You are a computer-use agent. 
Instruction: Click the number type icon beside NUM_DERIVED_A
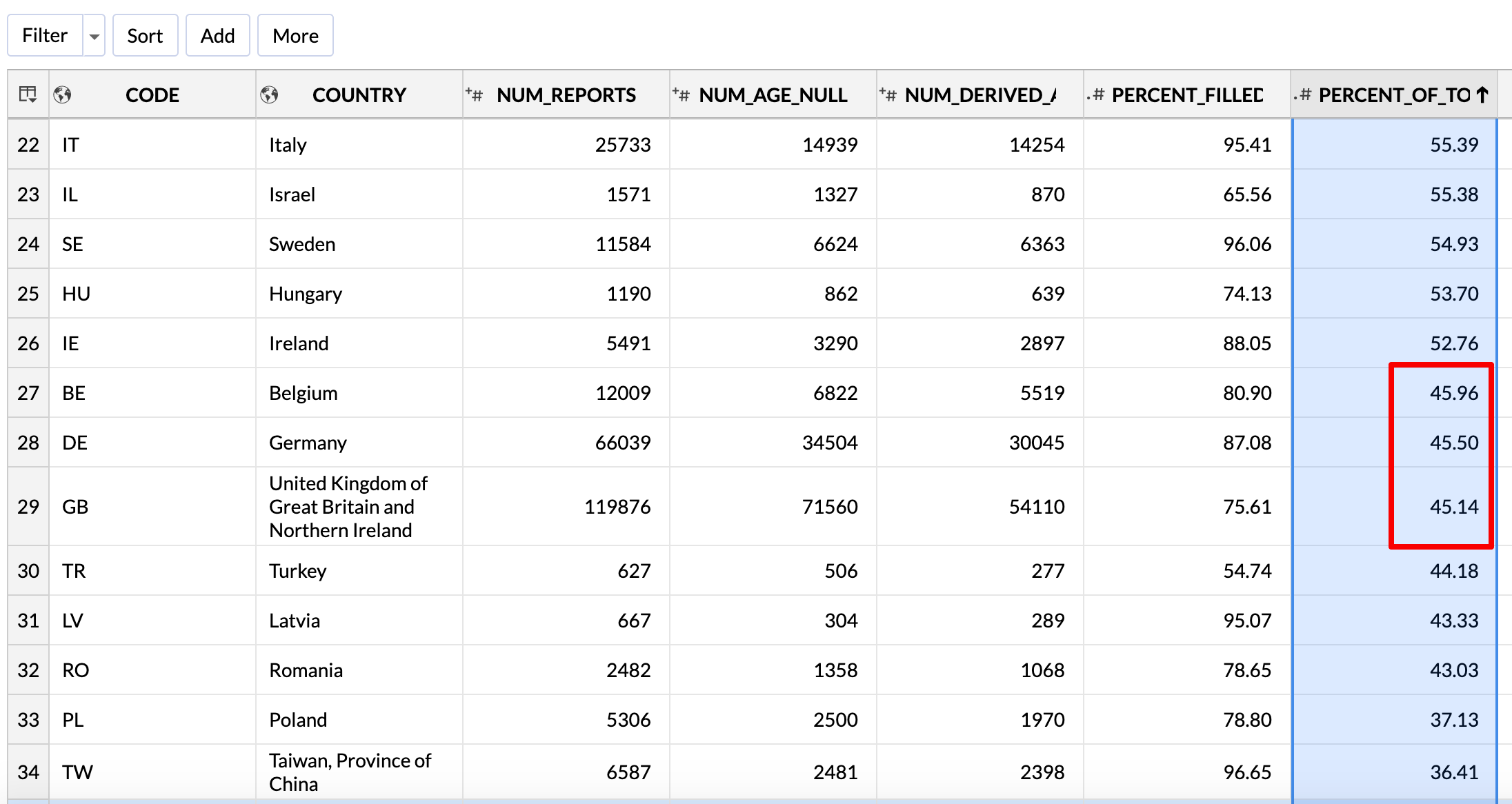click(x=888, y=94)
